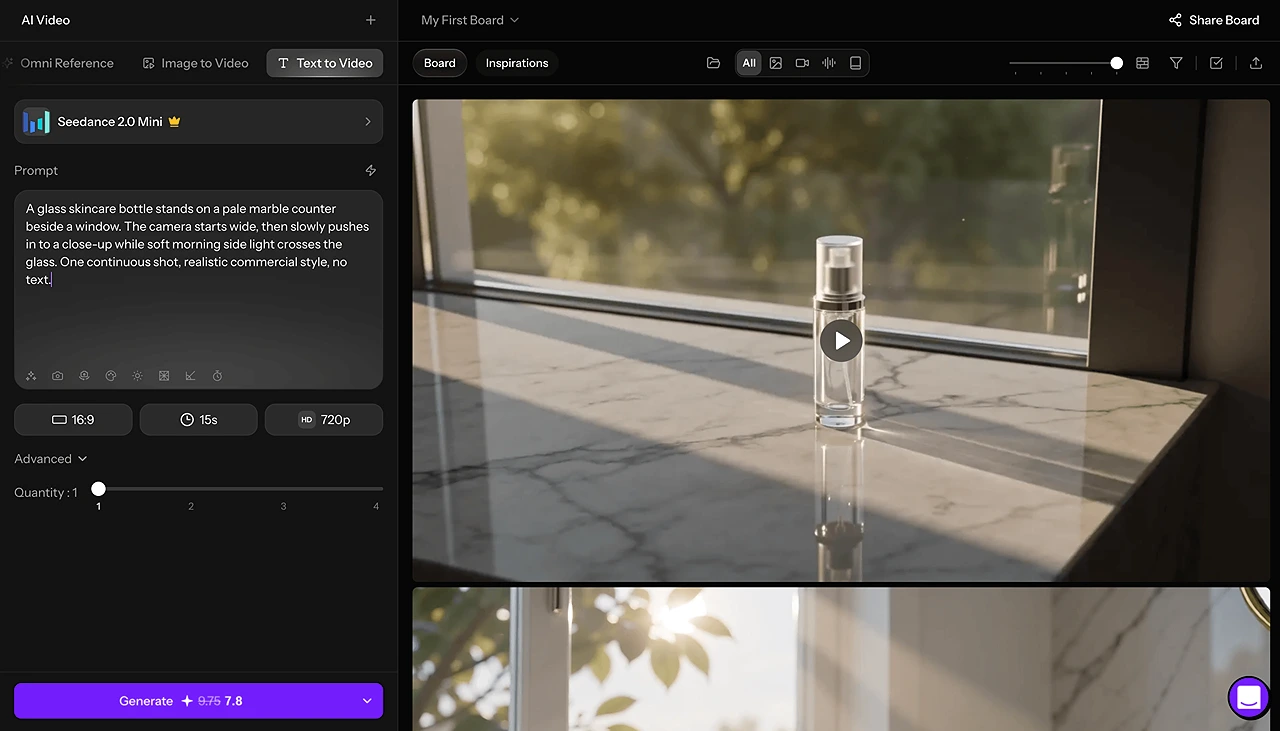
Task: Open the purple chat support widget
Action: 1248,698
